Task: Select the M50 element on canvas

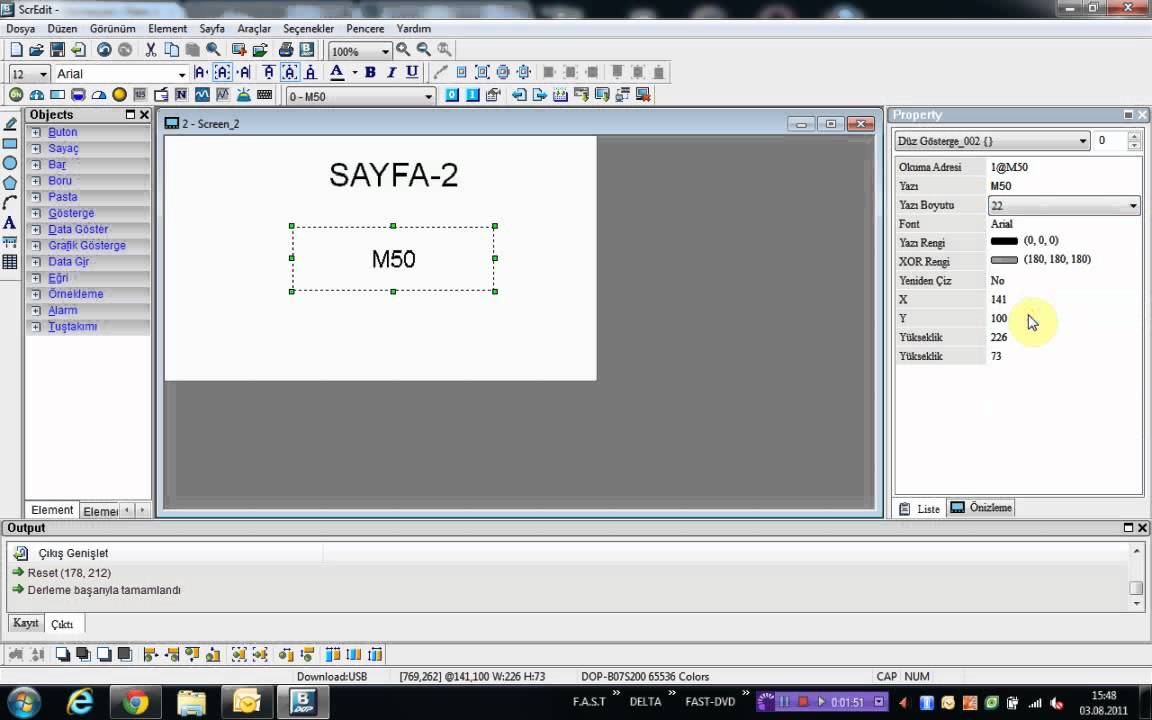Action: [x=393, y=259]
